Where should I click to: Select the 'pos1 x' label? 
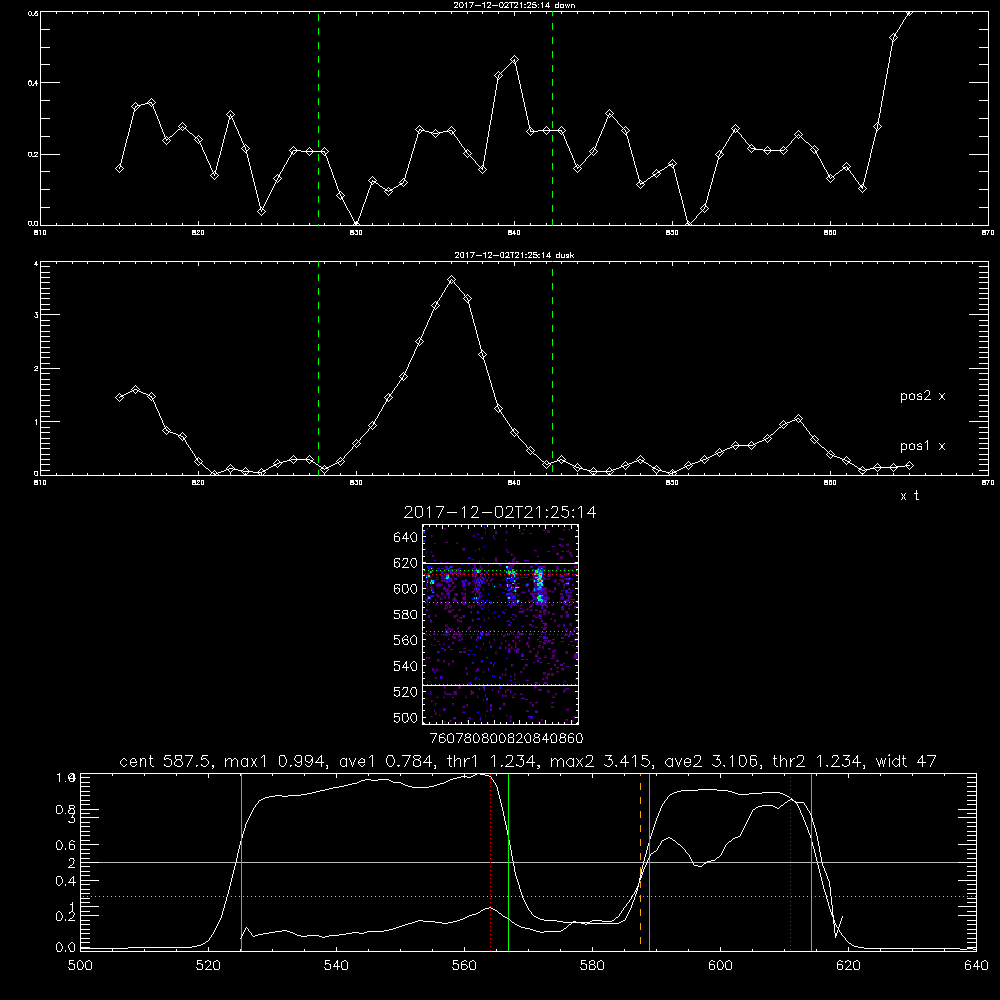click(922, 446)
